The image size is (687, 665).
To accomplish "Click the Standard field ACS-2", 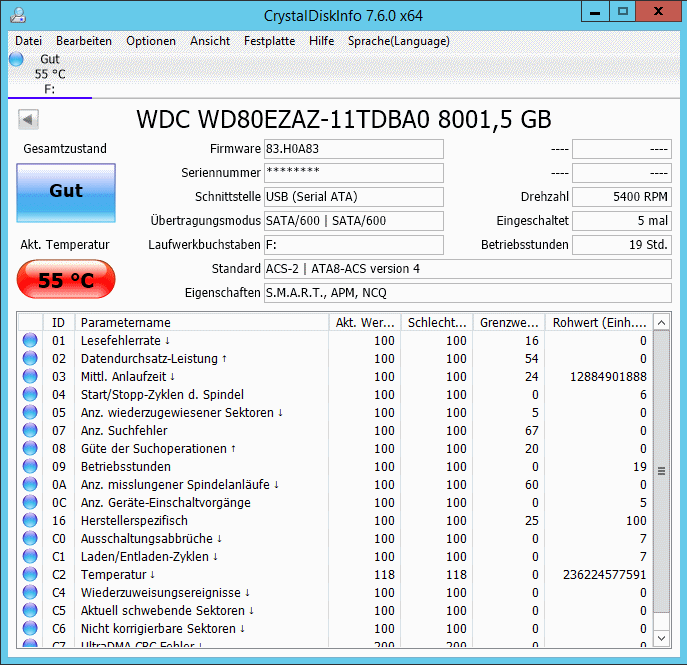I will (467, 269).
